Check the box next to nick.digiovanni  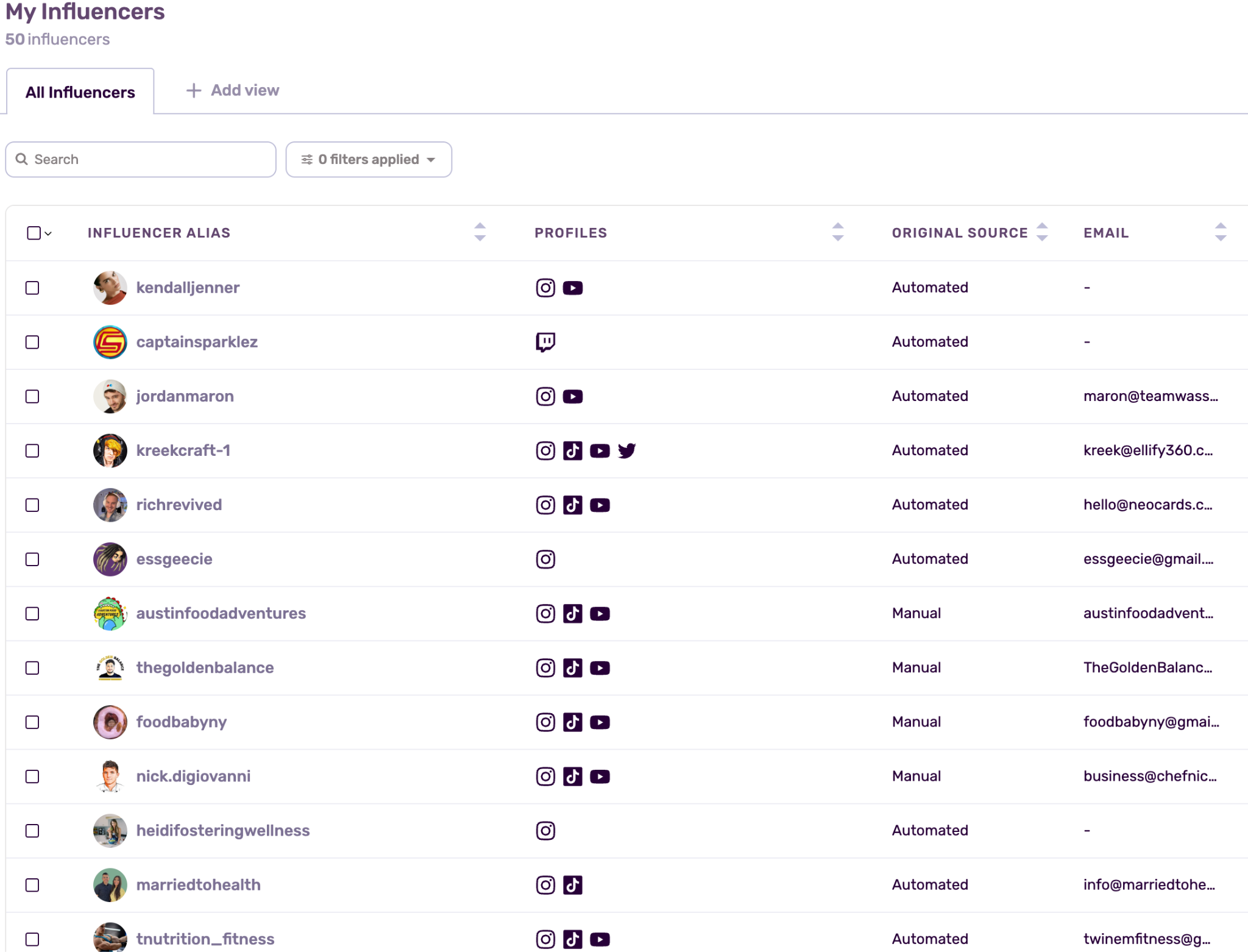pyautogui.click(x=32, y=776)
